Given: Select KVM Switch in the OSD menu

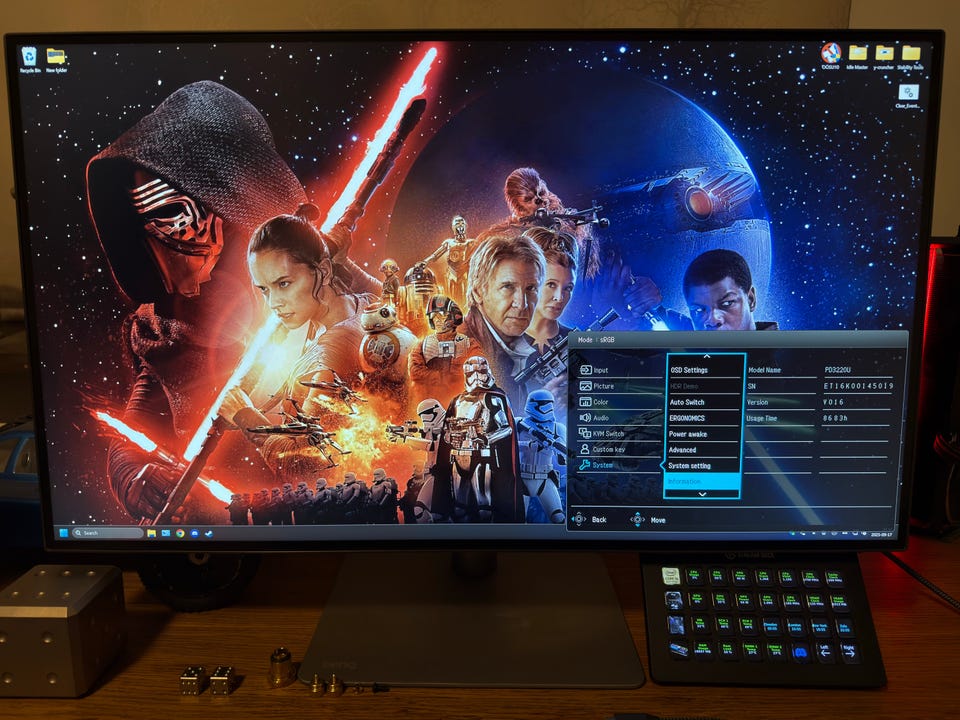Looking at the screenshot, I should pyautogui.click(x=608, y=433).
